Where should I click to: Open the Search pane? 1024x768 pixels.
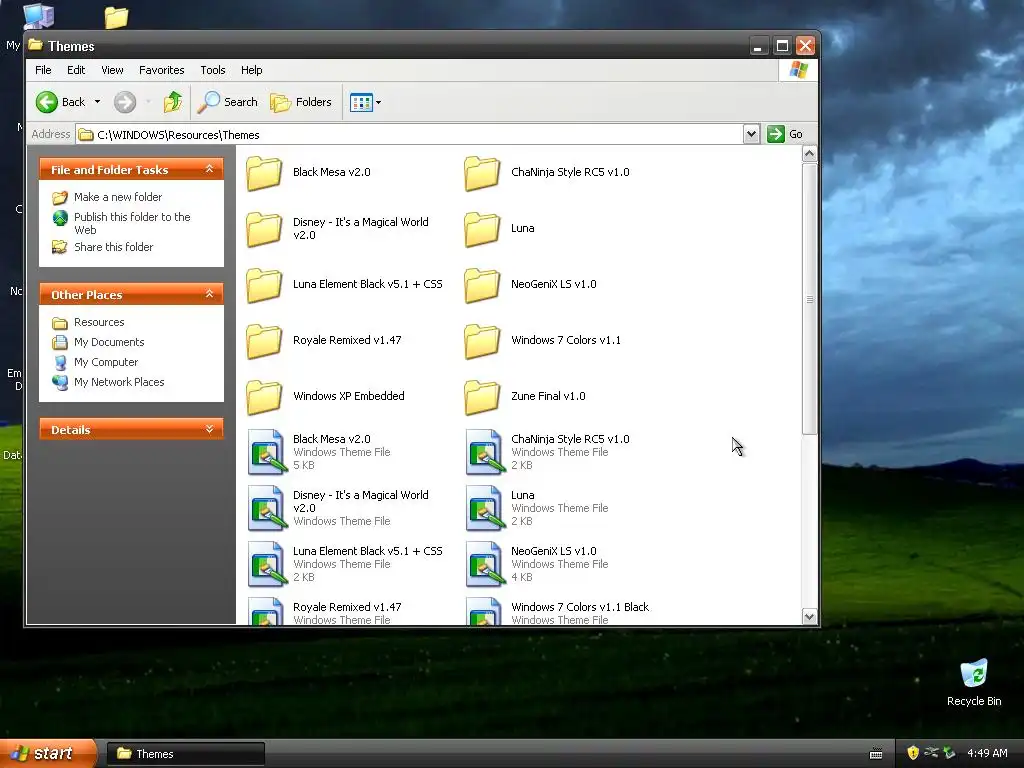[x=228, y=102]
